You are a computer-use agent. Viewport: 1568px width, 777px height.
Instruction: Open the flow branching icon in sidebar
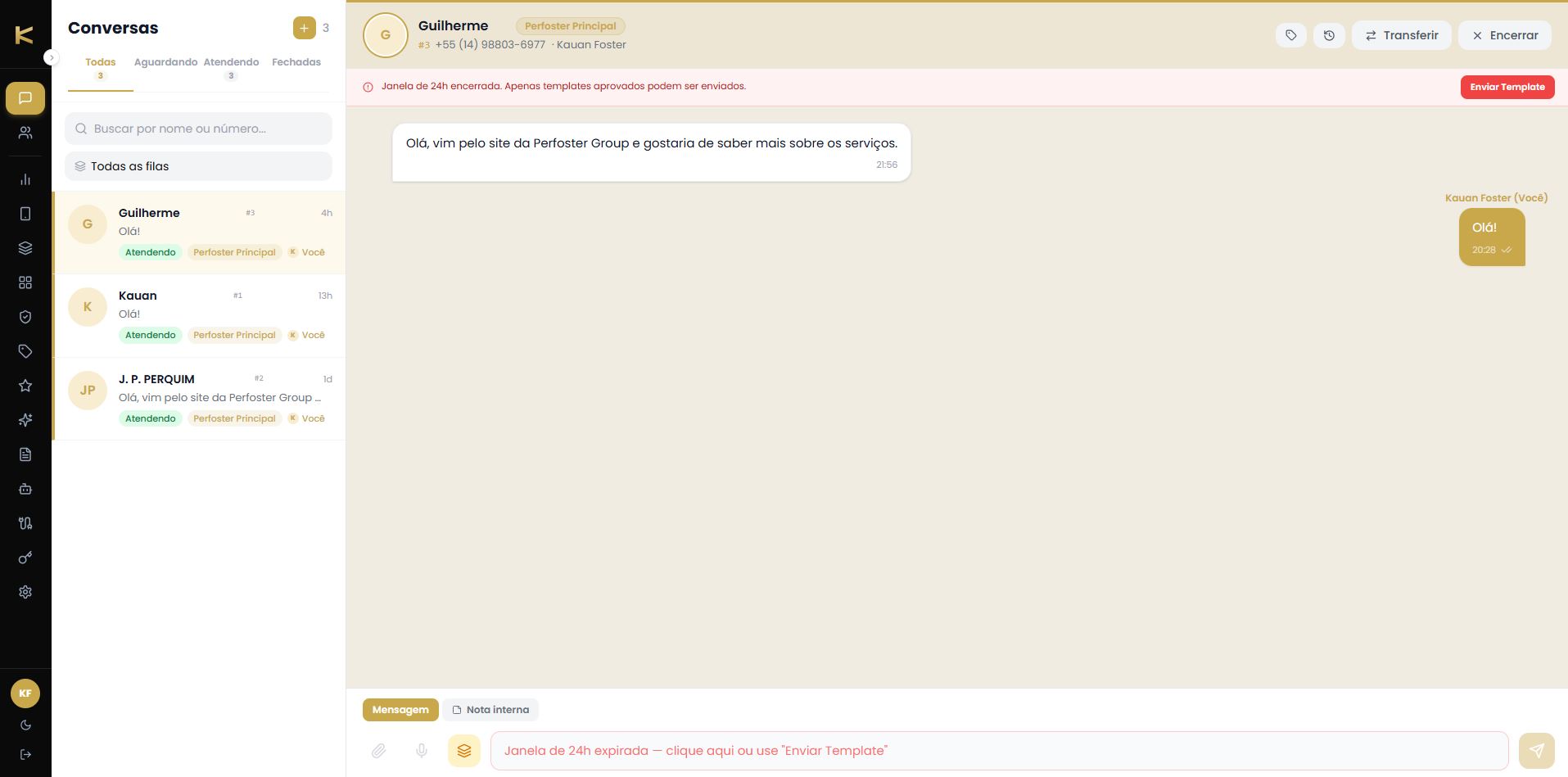click(x=25, y=523)
